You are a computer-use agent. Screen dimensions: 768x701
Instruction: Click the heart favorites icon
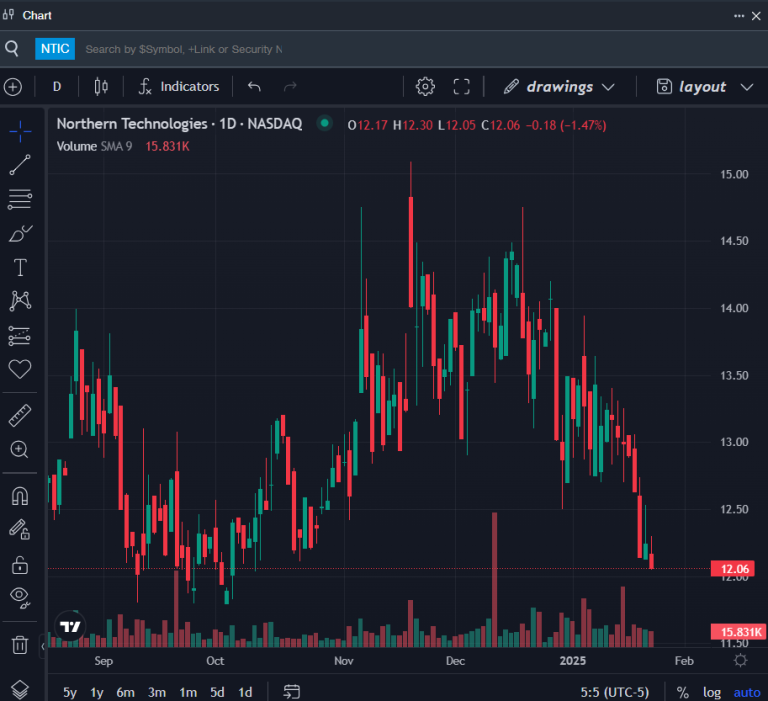coord(20,369)
